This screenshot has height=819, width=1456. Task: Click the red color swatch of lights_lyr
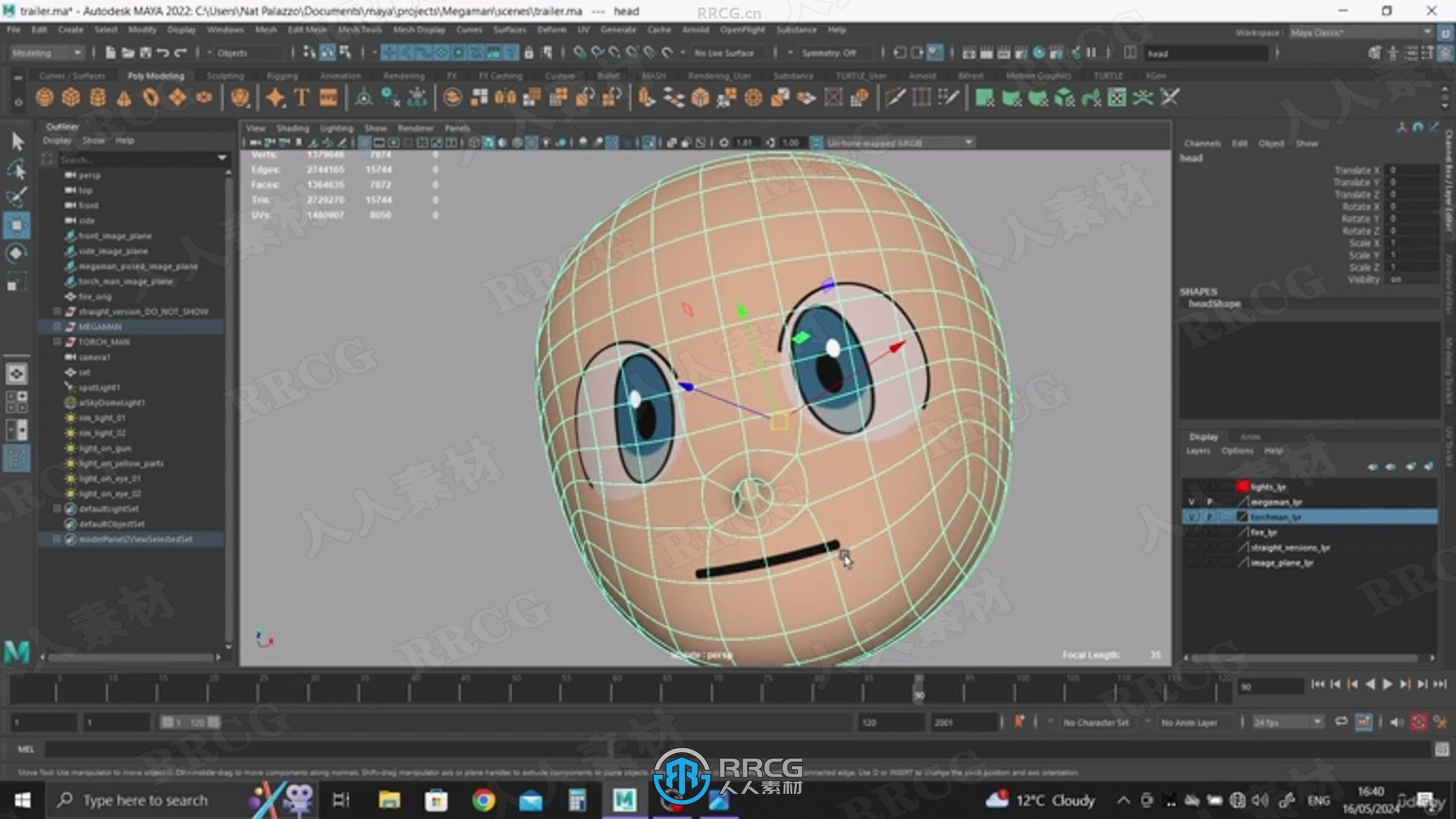coord(1243,487)
